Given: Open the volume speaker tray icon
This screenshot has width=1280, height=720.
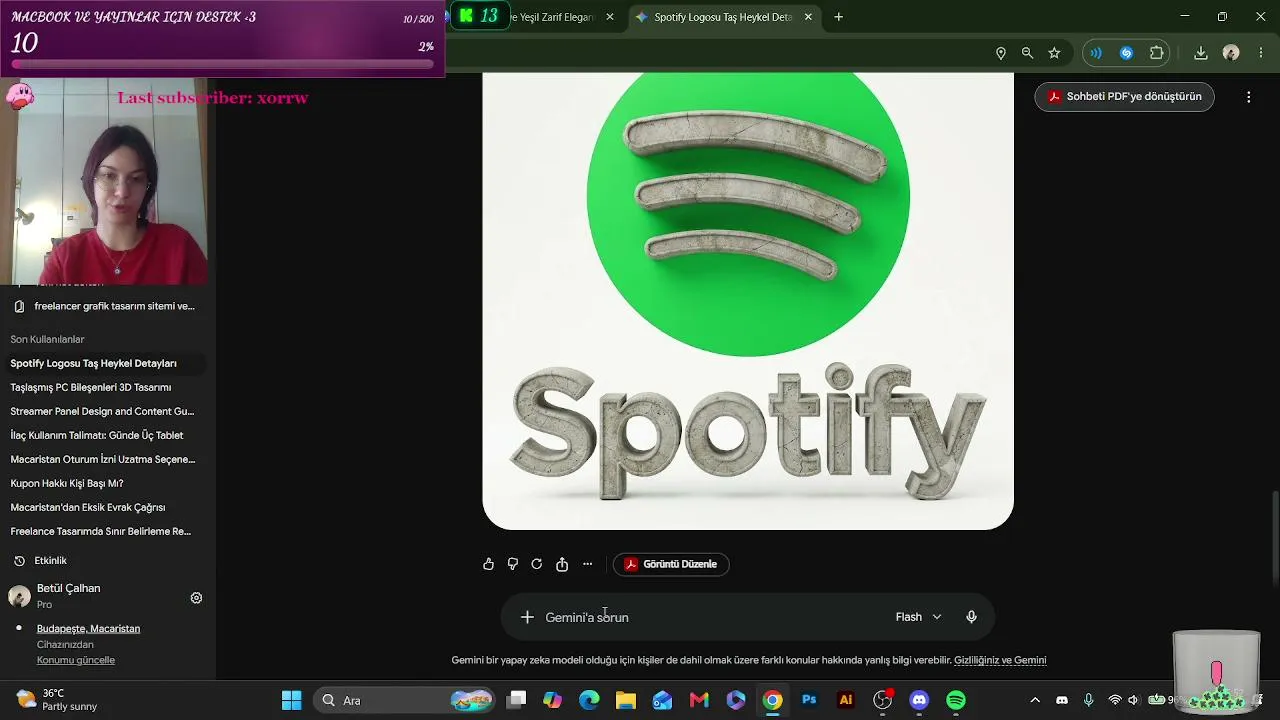Looking at the screenshot, I should [1133, 700].
